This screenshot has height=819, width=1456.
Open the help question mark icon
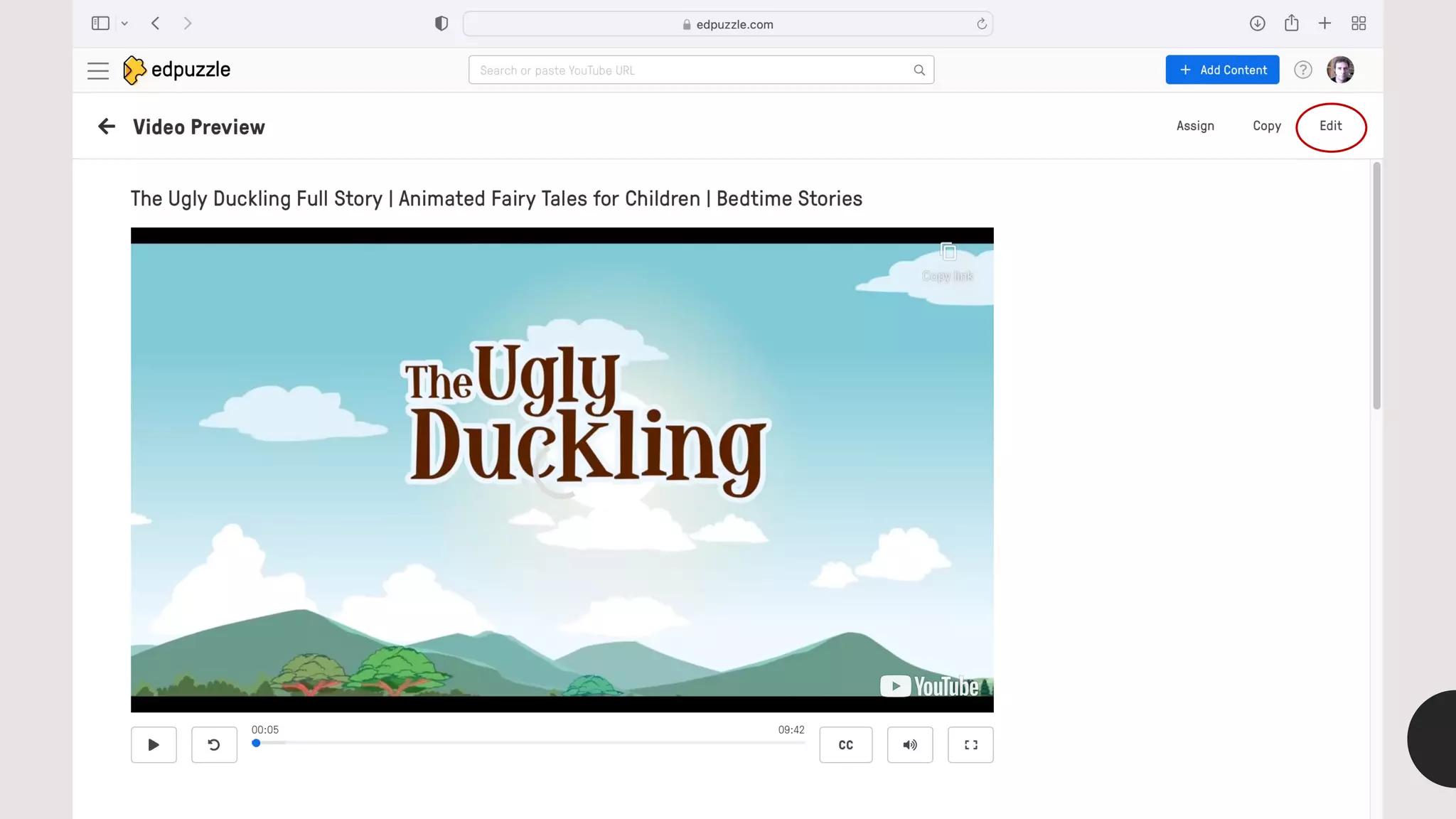point(1302,70)
